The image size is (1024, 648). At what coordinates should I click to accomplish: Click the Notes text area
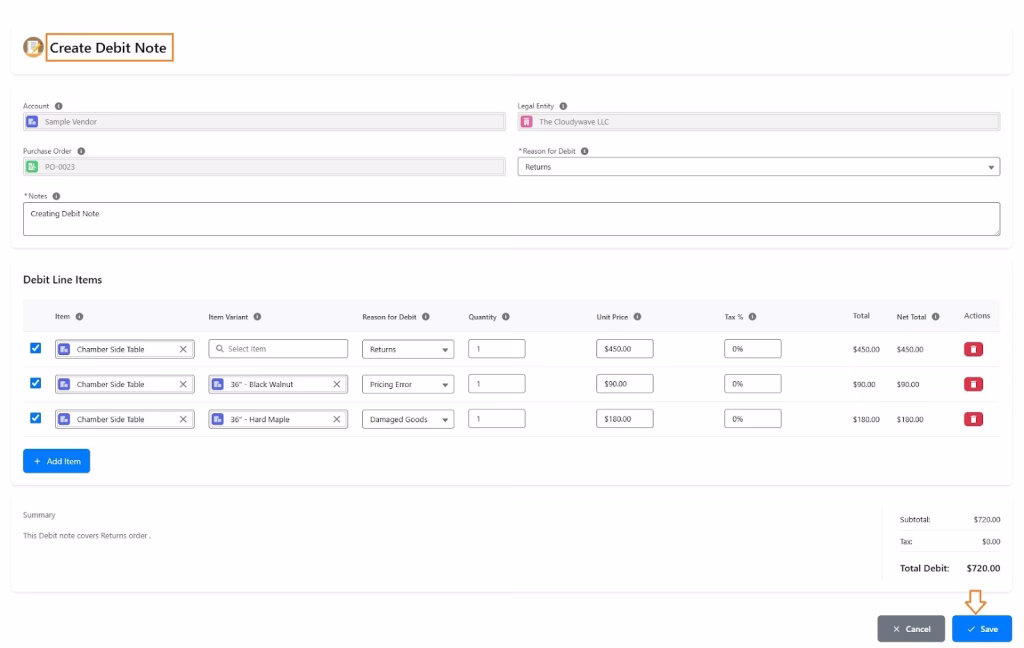click(x=510, y=219)
